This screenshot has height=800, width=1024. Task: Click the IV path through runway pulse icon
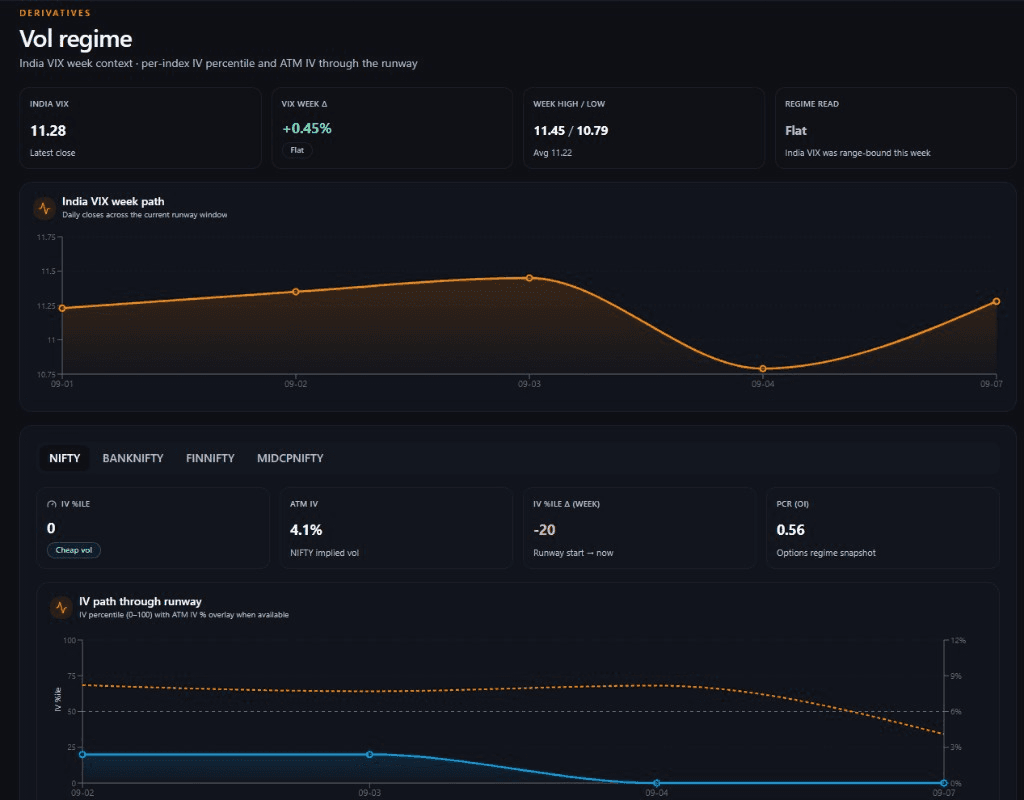point(61,607)
